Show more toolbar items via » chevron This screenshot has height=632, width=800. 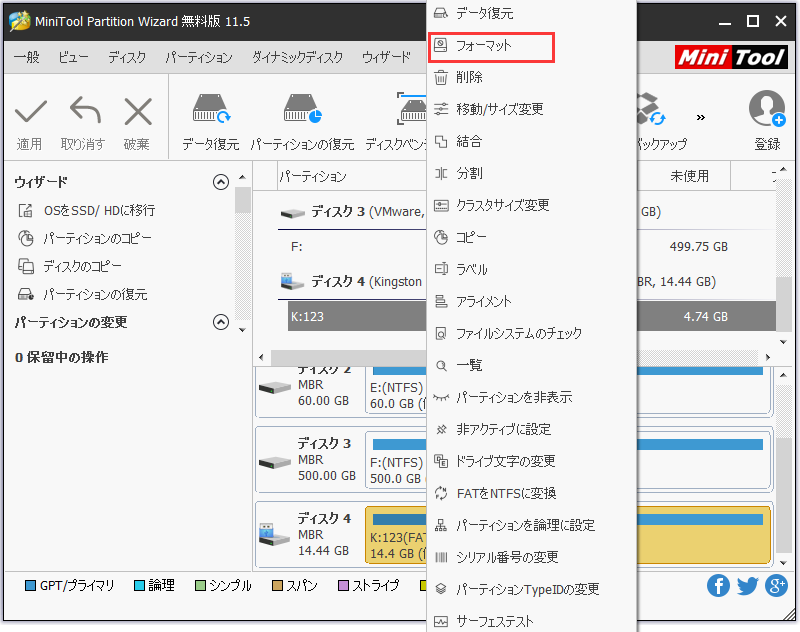(701, 117)
